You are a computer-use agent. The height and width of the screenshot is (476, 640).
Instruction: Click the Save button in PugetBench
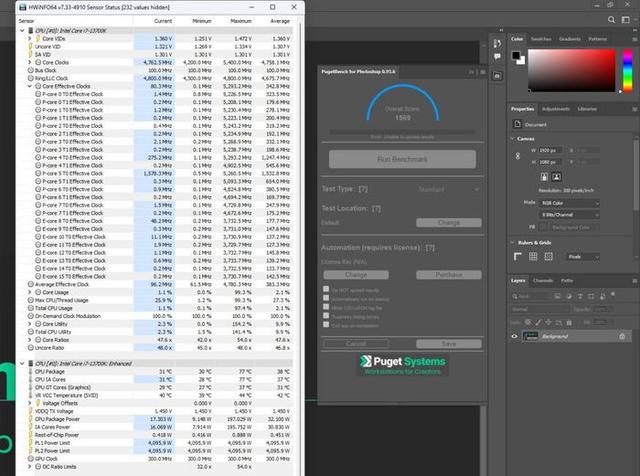tap(449, 344)
